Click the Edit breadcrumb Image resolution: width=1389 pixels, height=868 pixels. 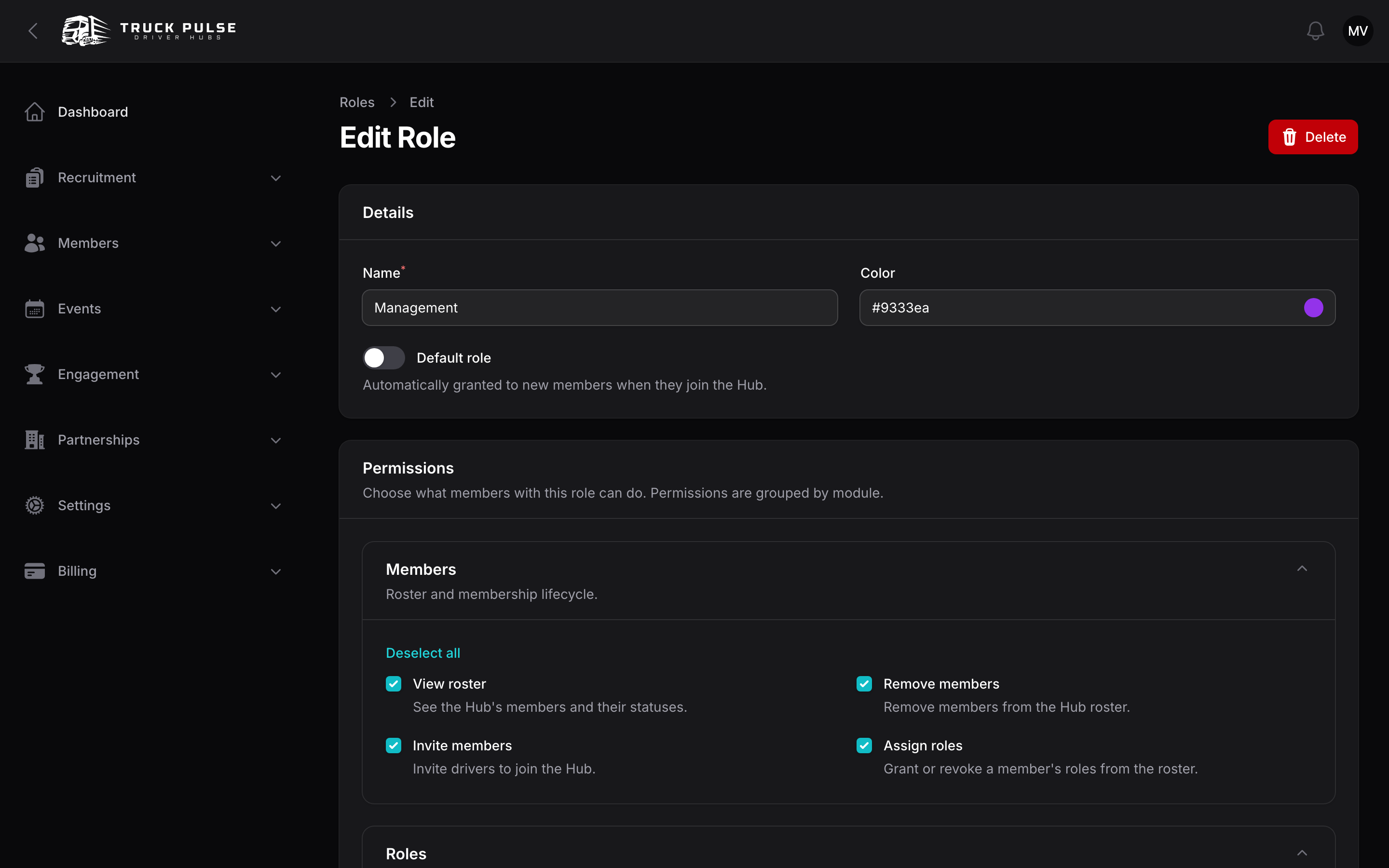[x=422, y=102]
